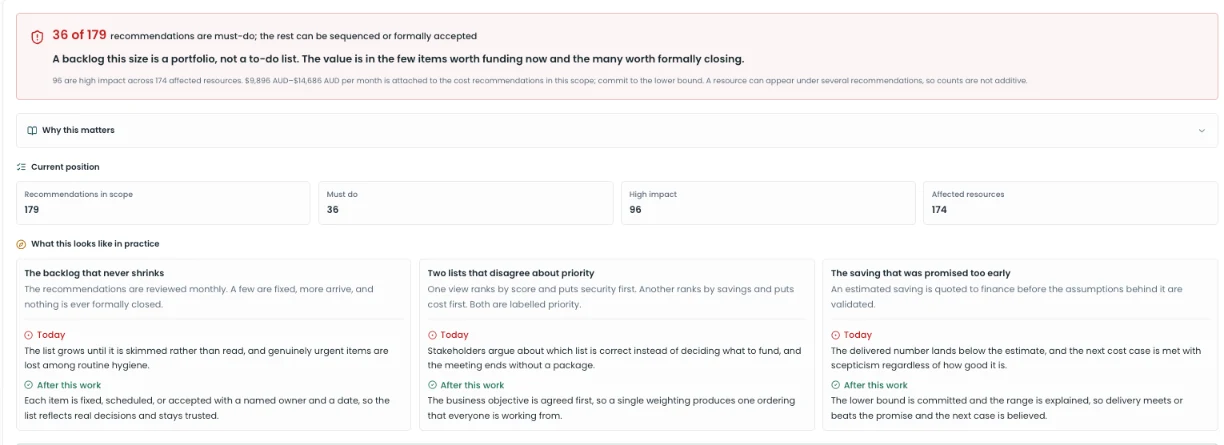Select the High impact 96 tile
The width and height of the screenshot is (1224, 445).
[x=768, y=202]
